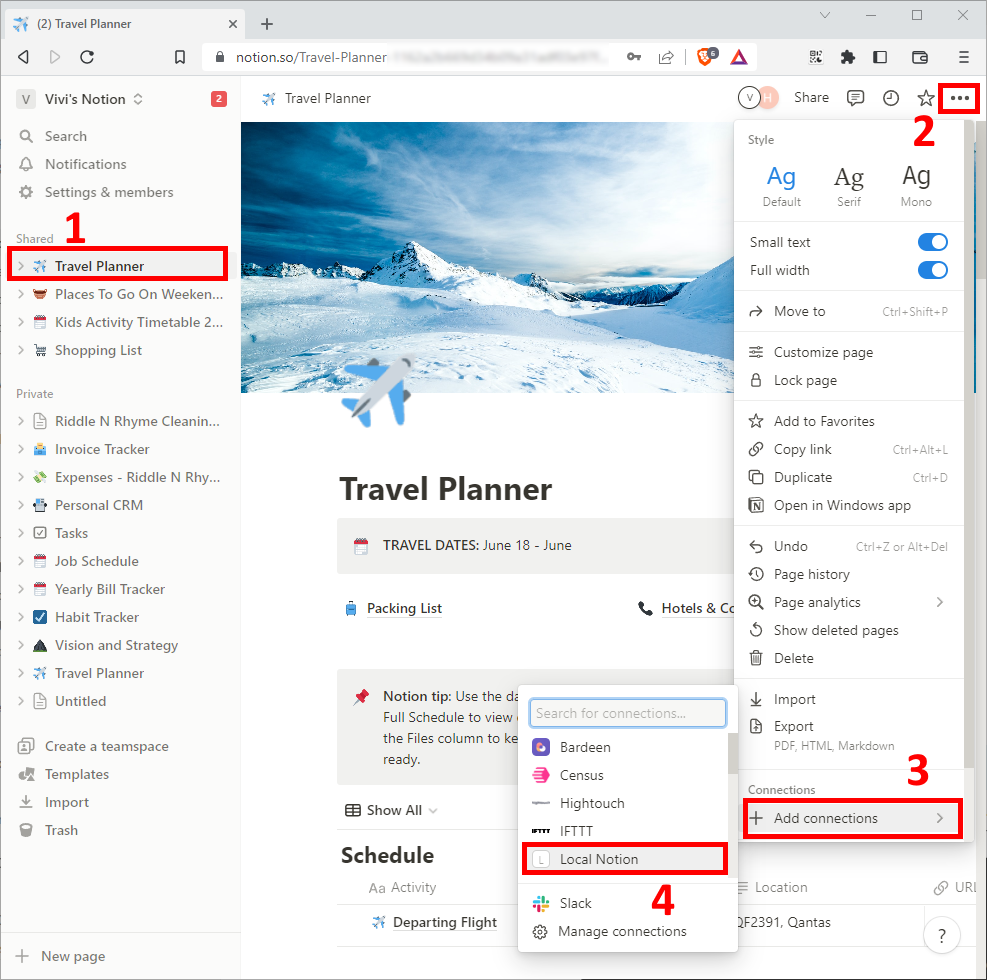Click the browser reload icon
The width and height of the screenshot is (987, 980).
[87, 57]
